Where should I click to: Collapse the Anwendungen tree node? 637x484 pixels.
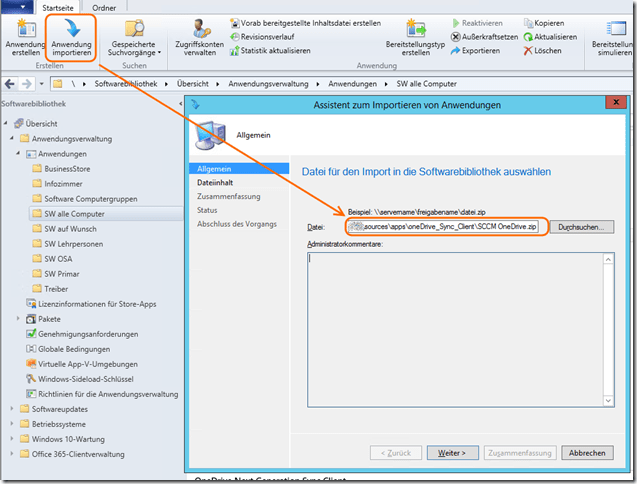click(18, 154)
